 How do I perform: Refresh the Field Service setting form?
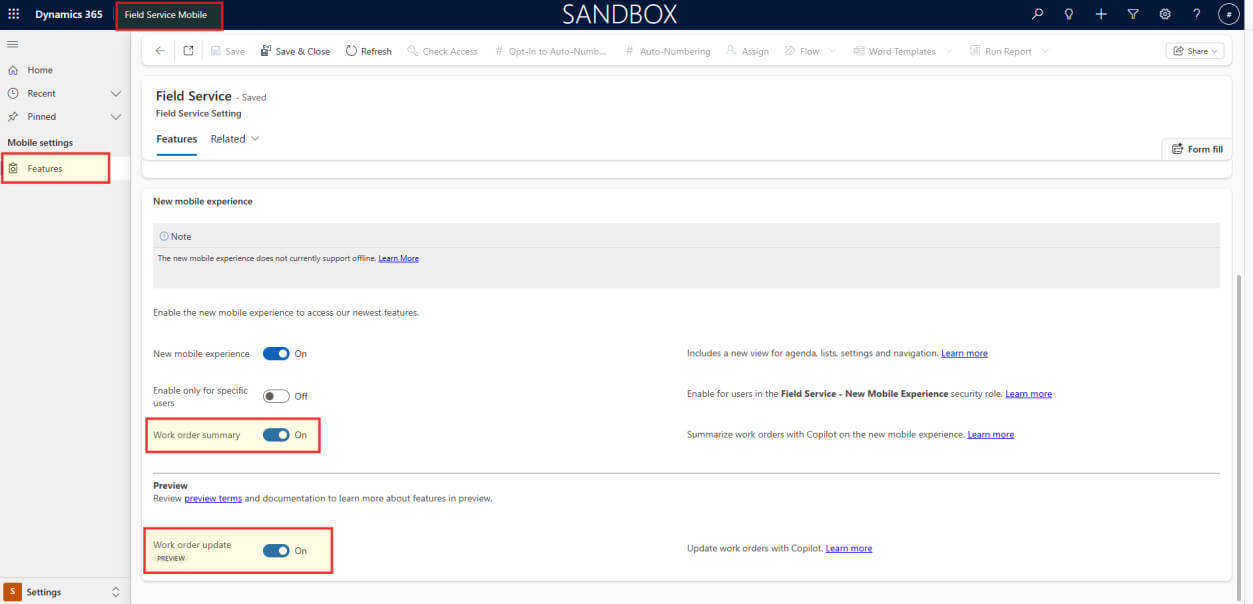click(369, 51)
